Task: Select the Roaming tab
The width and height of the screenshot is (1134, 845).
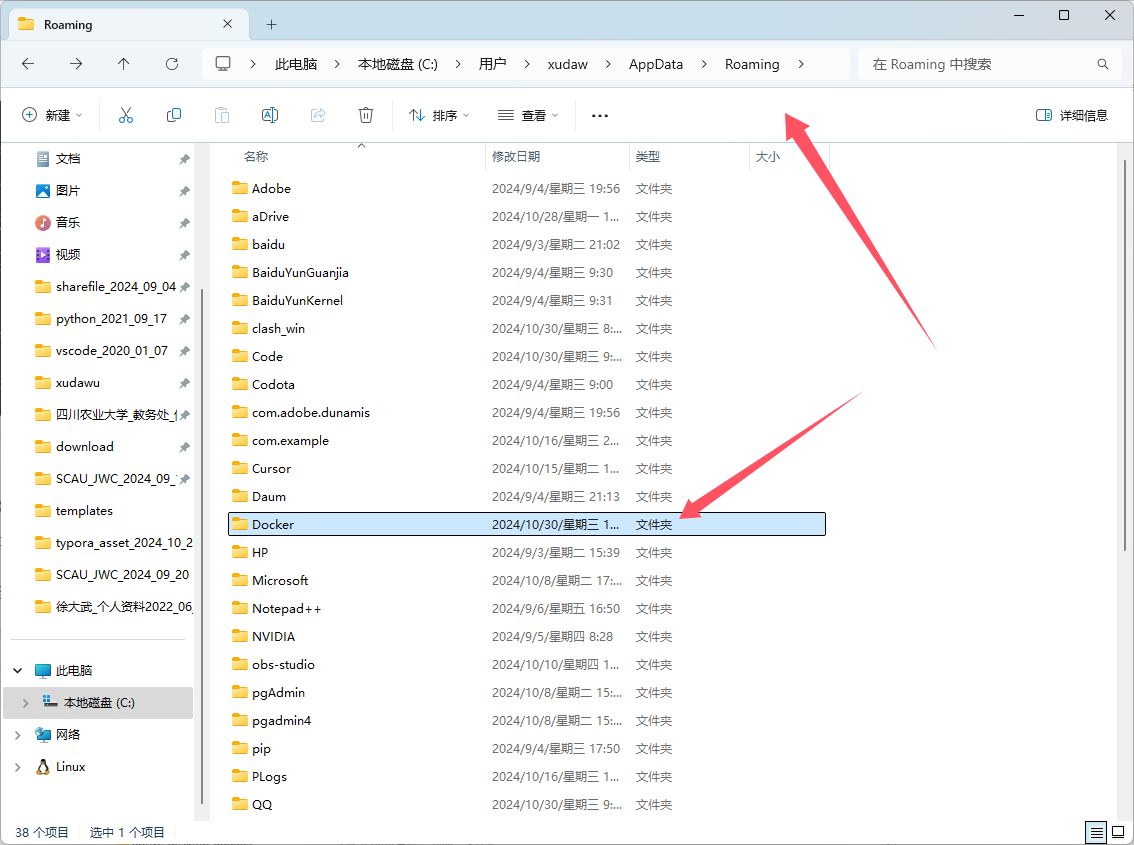Action: [x=127, y=25]
